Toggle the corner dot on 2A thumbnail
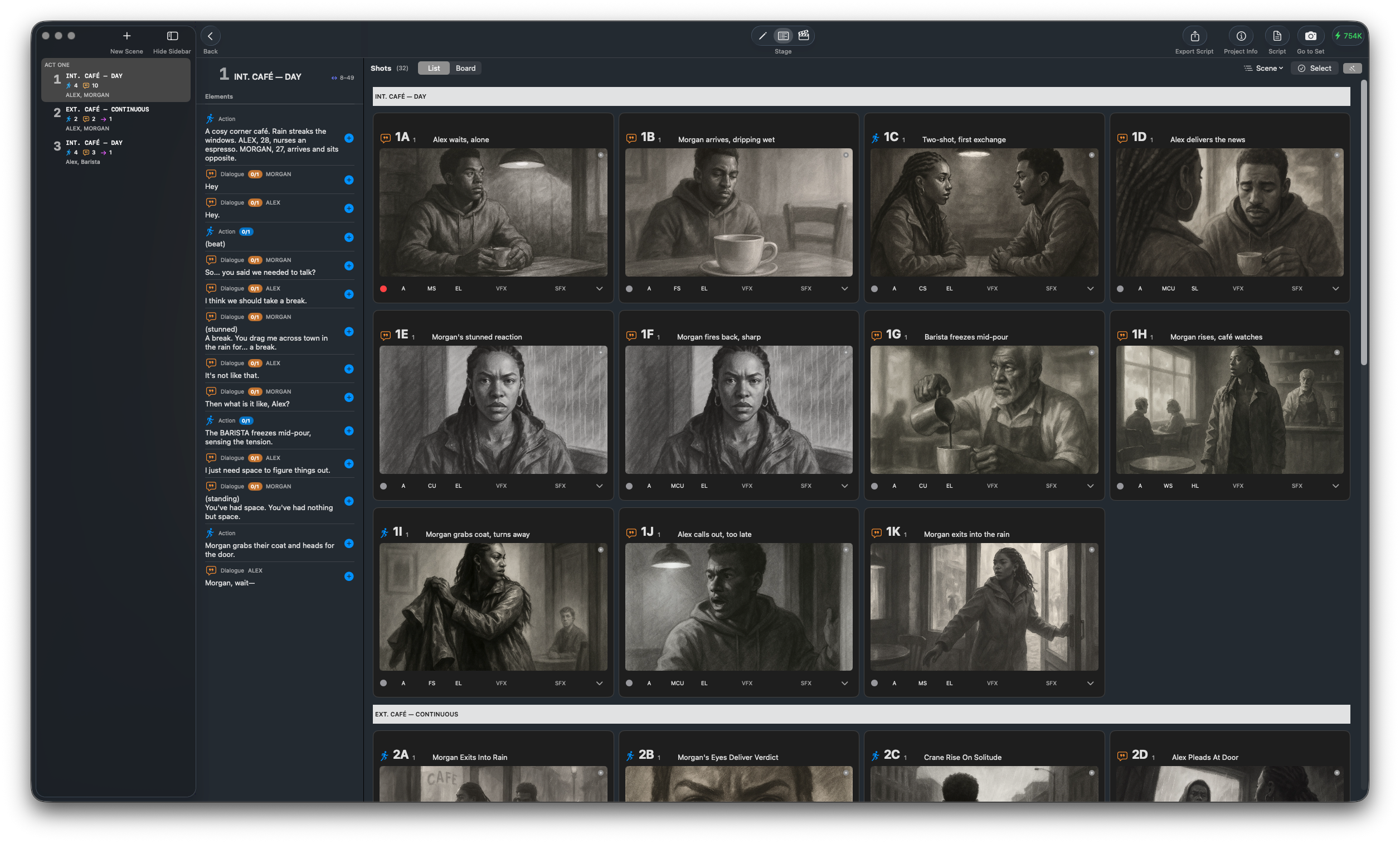The image size is (1400, 843). (600, 773)
